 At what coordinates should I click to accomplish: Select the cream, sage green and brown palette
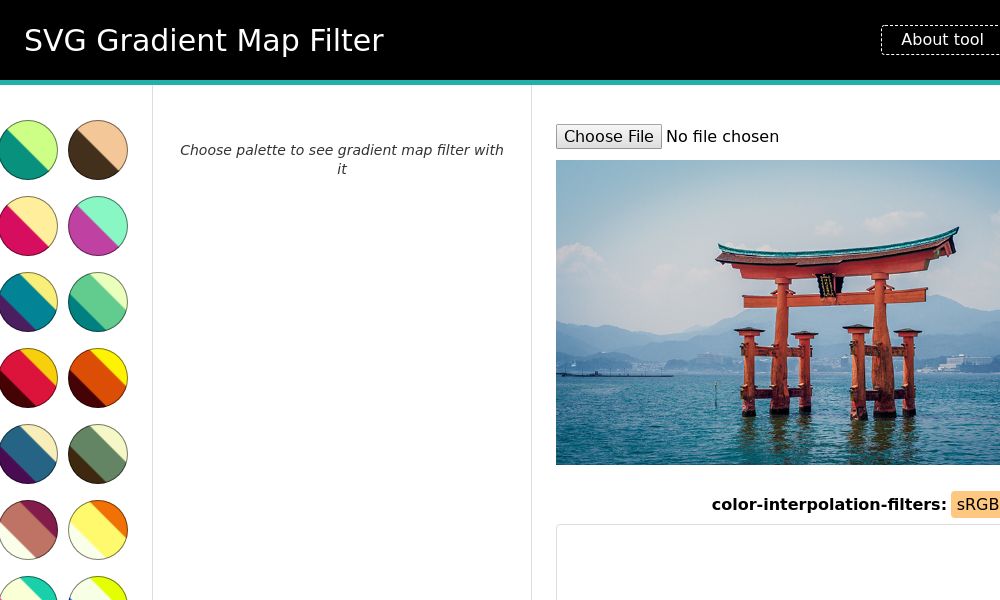(x=98, y=453)
